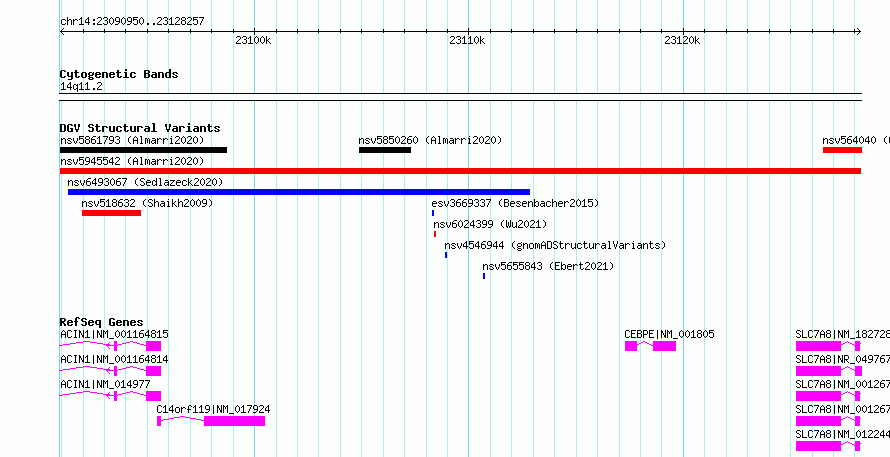890x457 pixels.
Task: Click the small blue mark under nsv5655843
Action: click(484, 276)
